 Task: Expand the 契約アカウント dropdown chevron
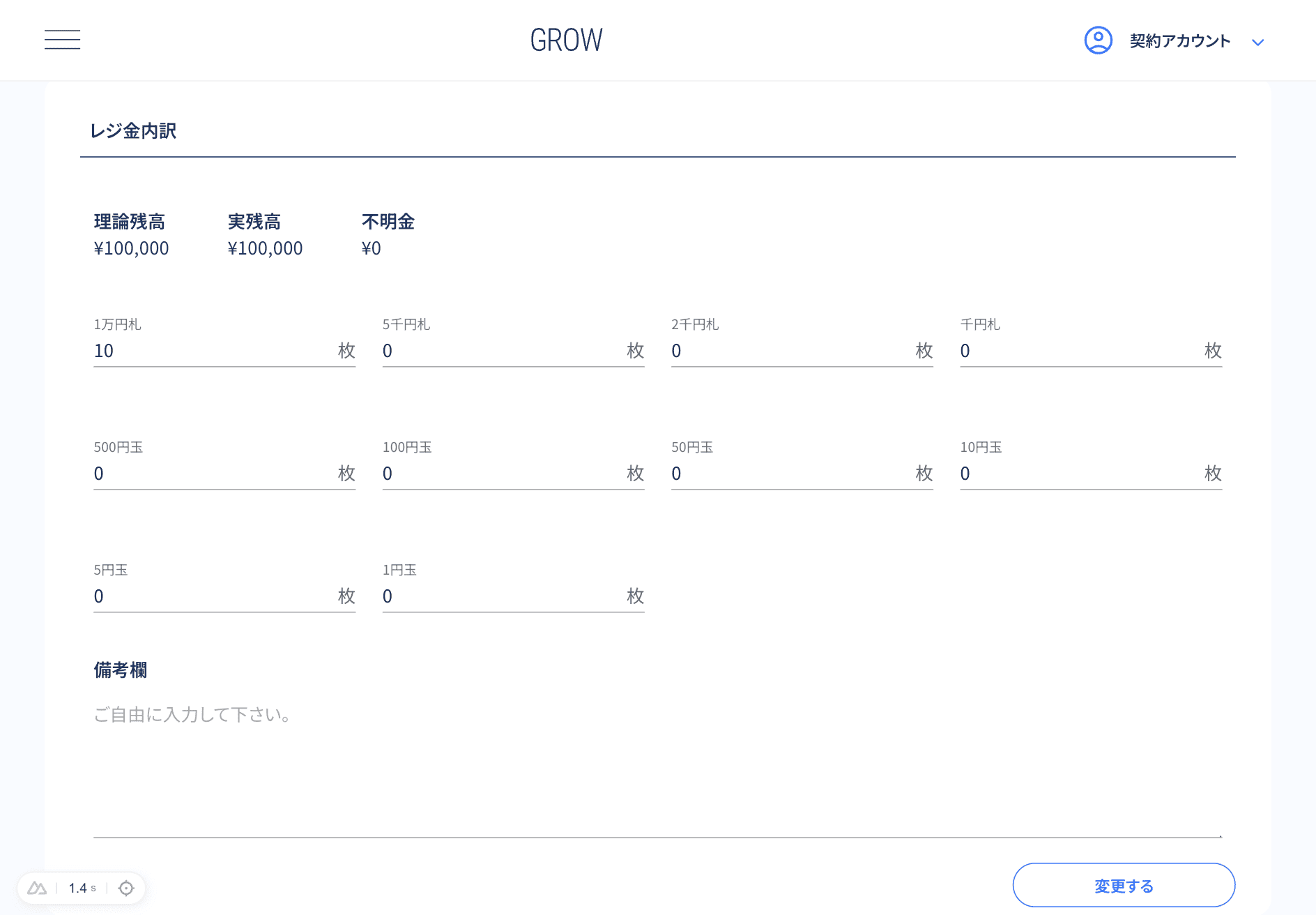point(1257,43)
